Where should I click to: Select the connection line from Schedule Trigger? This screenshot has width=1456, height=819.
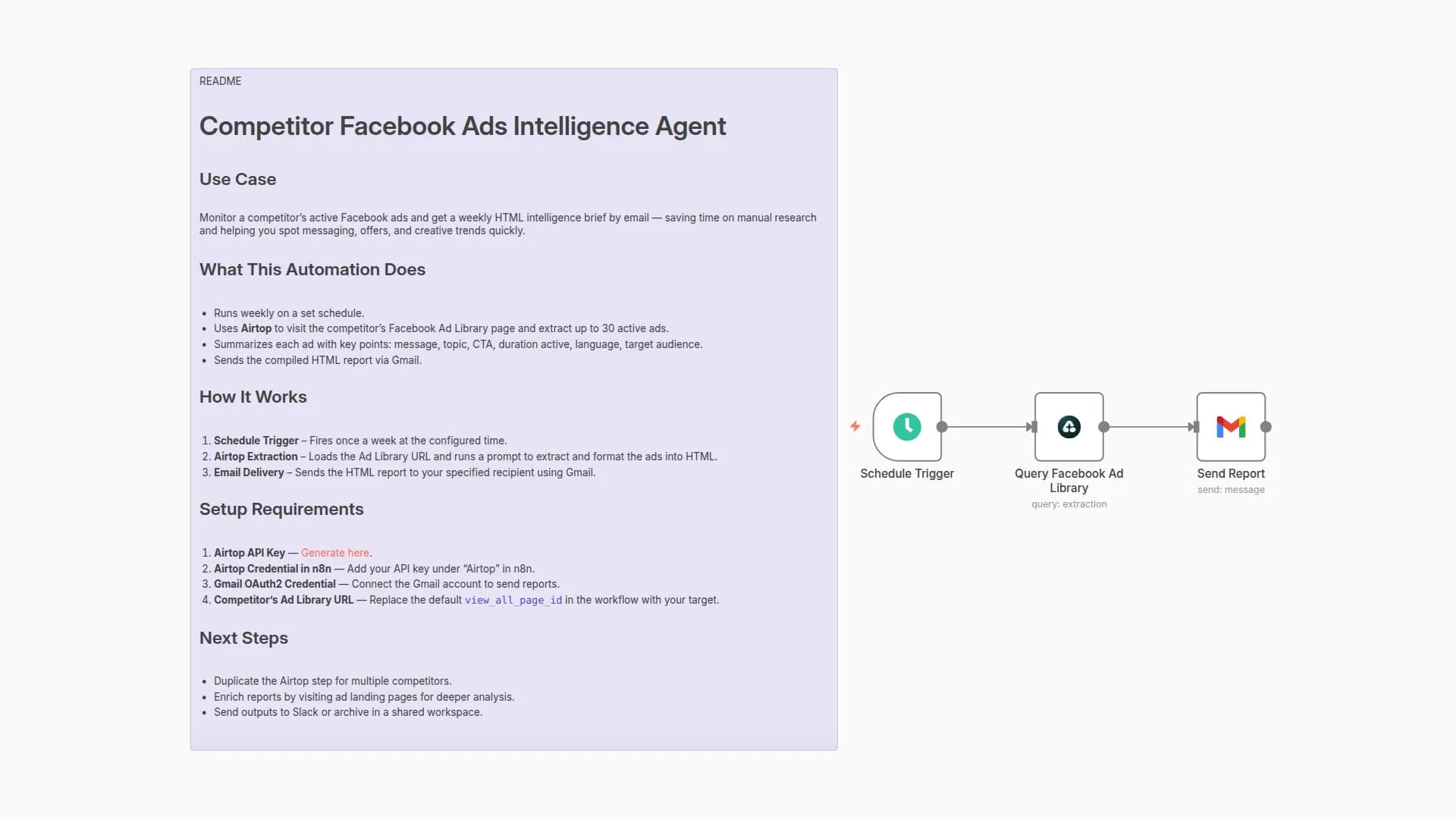point(986,427)
